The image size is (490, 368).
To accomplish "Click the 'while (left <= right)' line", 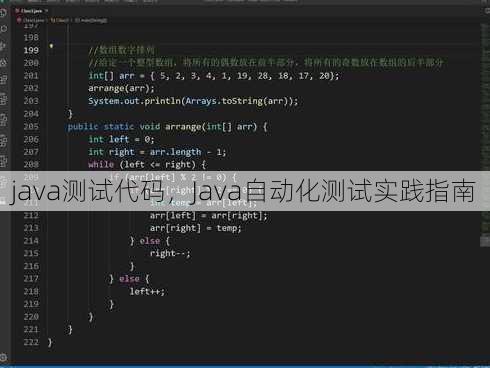I will point(147,165).
